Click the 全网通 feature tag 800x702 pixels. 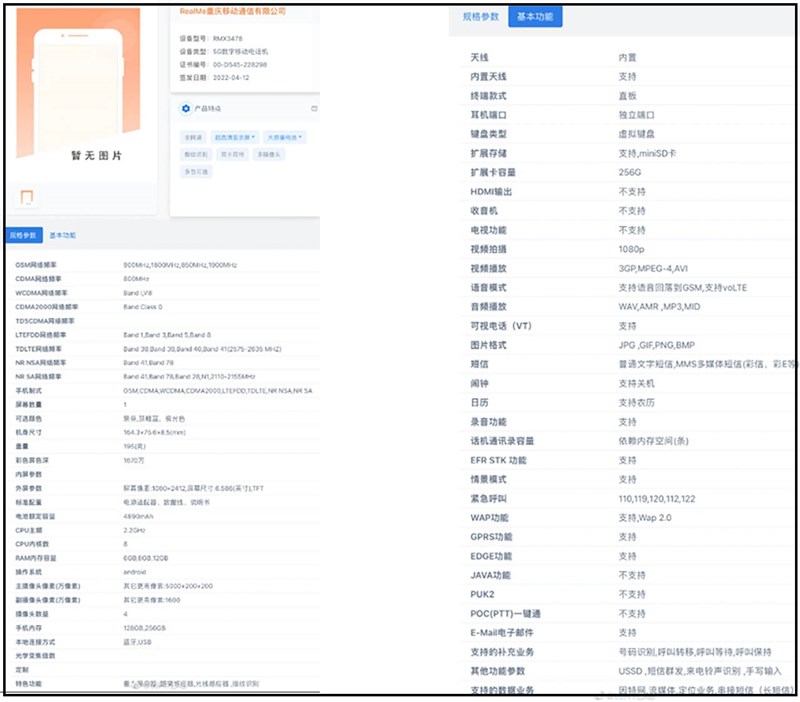[x=193, y=137]
